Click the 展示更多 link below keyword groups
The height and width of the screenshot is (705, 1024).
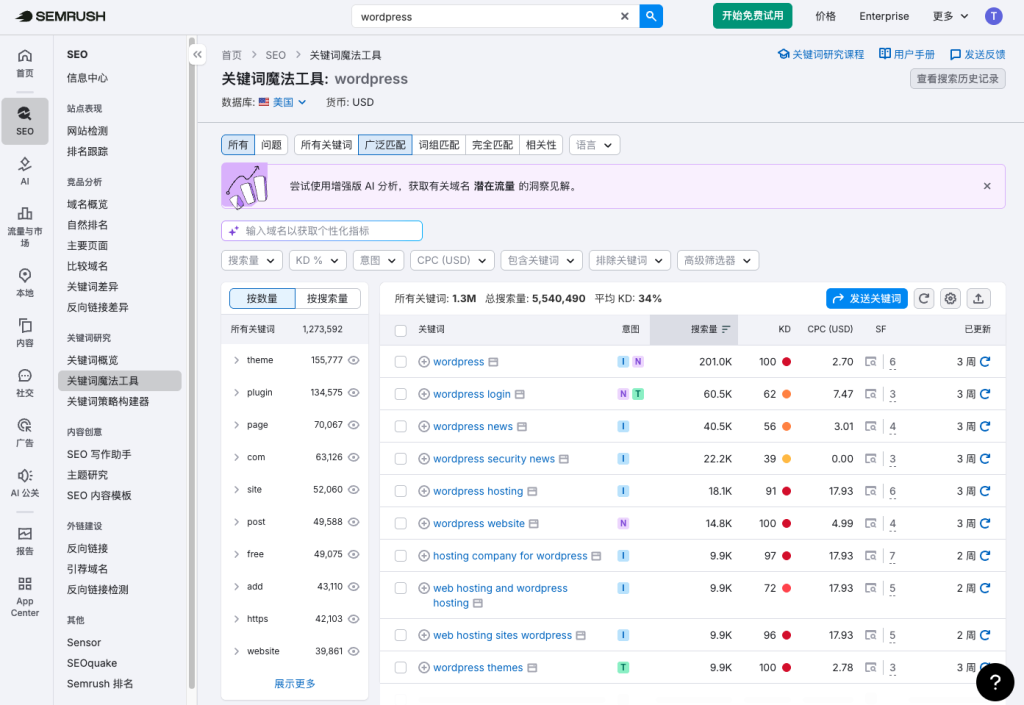[x=294, y=683]
